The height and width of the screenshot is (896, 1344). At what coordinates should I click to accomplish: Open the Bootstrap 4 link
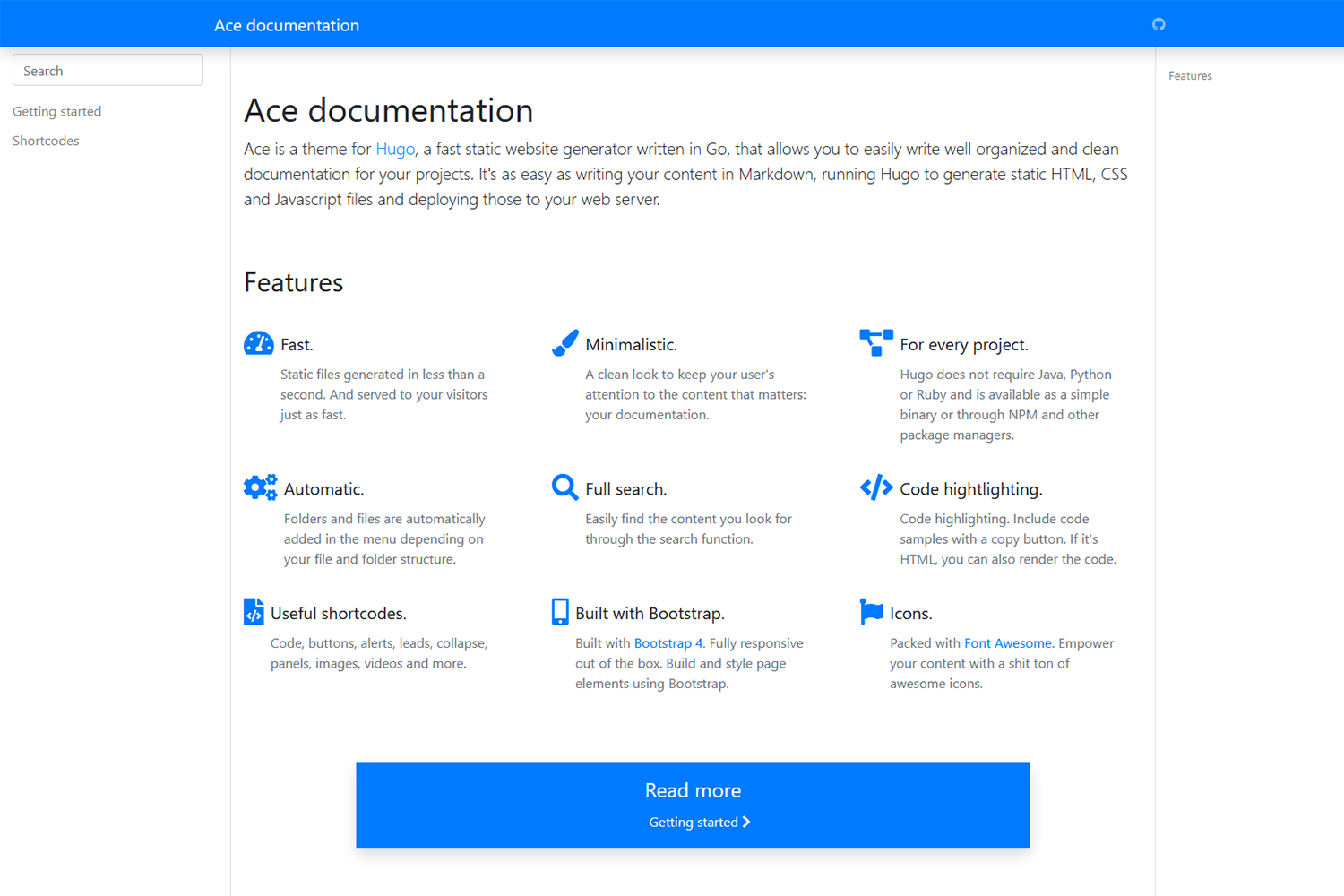(x=668, y=643)
